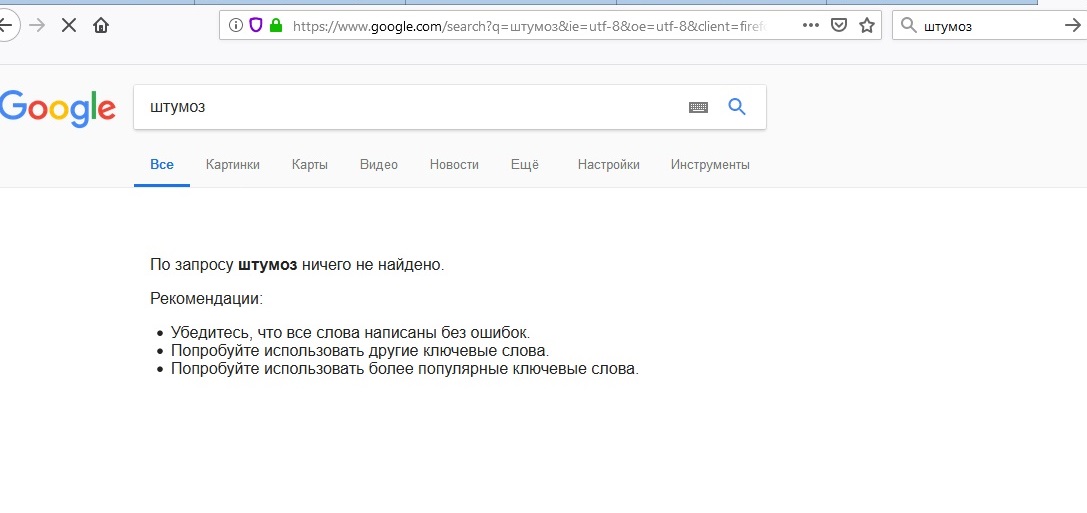Open the Видео results tab
The width and height of the screenshot is (1087, 513).
click(379, 165)
